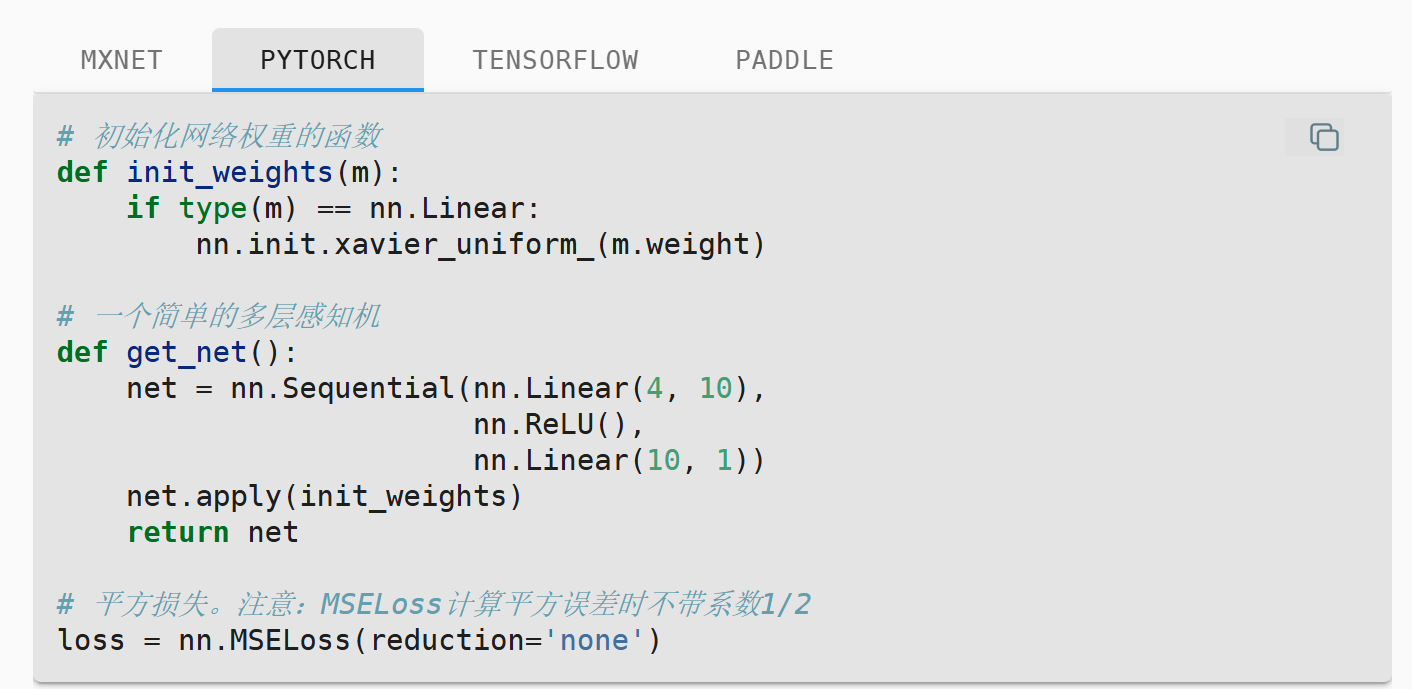The image size is (1412, 689).
Task: Click the 'none' string literal
Action: click(595, 640)
